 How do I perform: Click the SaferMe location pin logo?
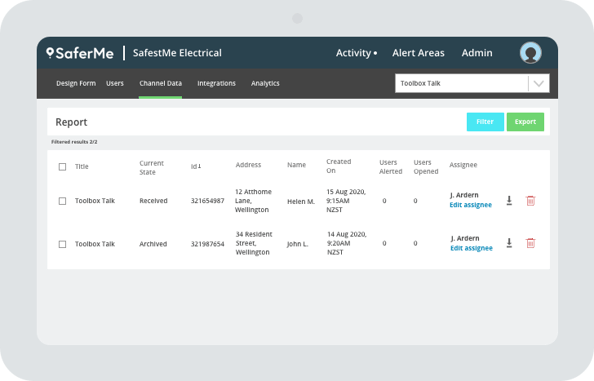coord(50,53)
